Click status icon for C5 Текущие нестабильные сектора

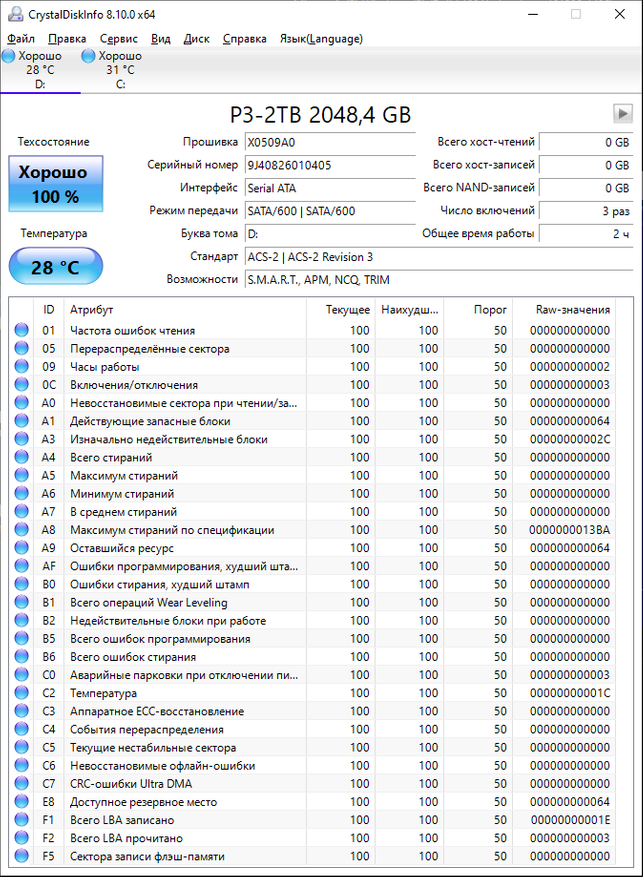tap(22, 747)
